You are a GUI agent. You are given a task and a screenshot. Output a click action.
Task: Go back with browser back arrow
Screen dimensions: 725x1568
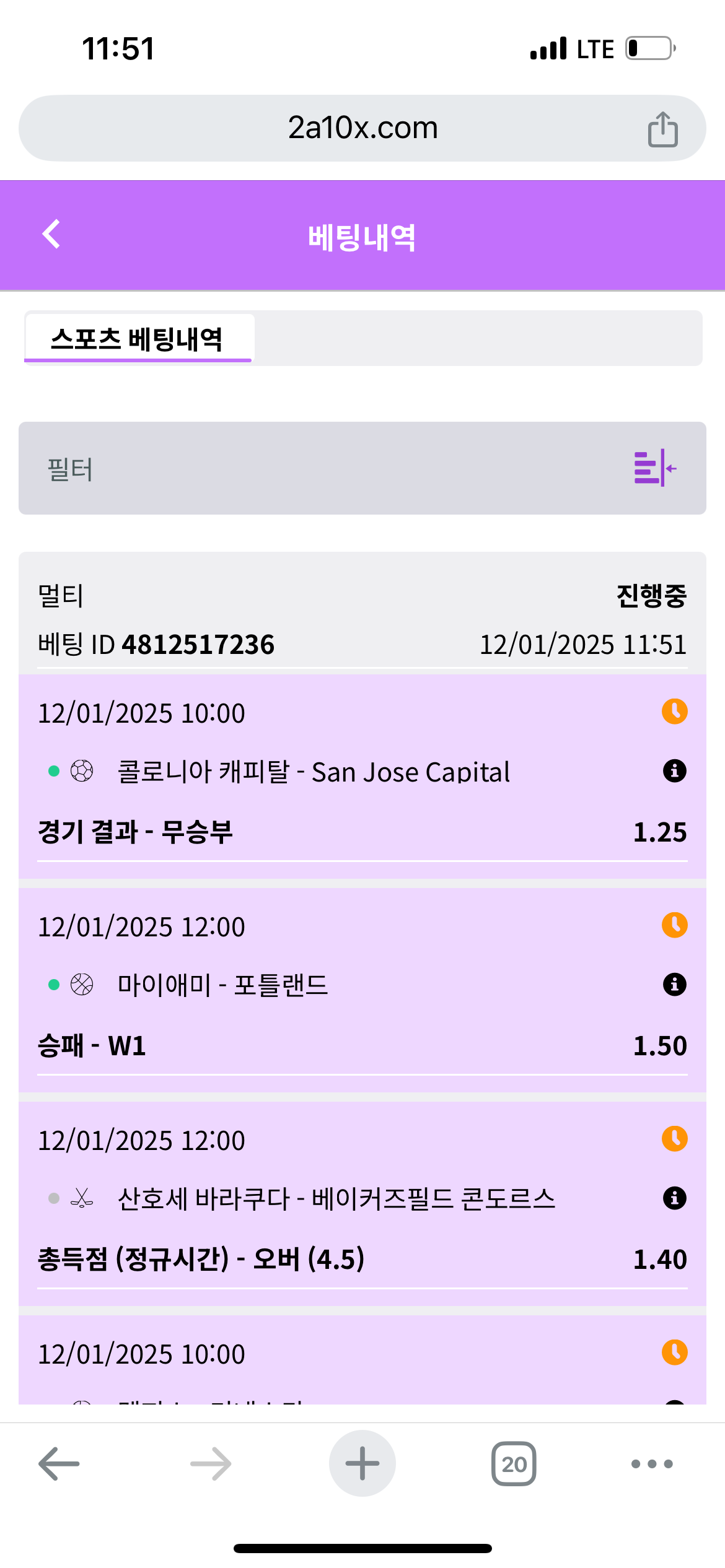point(59,1464)
